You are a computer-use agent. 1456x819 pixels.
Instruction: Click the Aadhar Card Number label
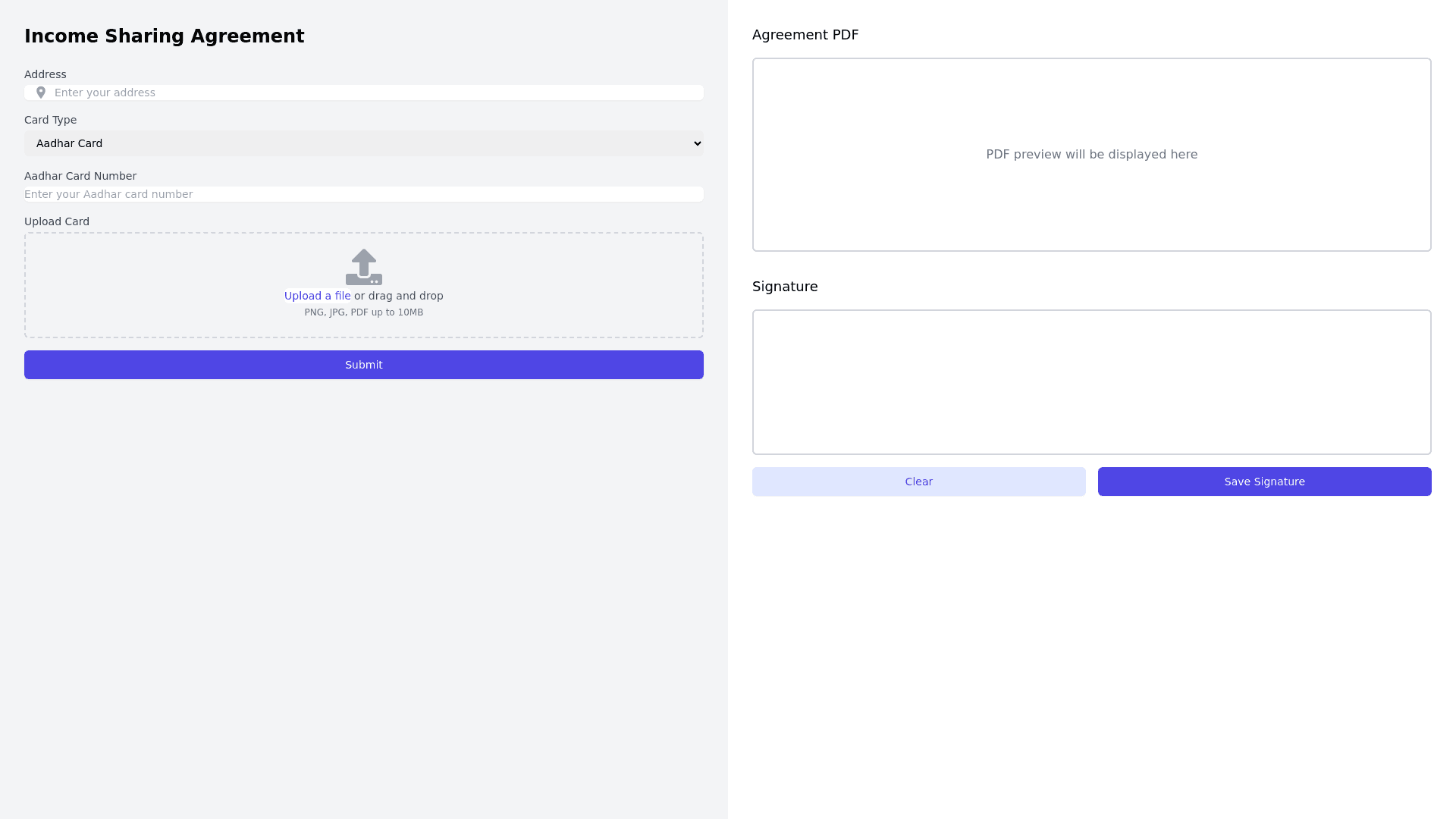tap(80, 176)
